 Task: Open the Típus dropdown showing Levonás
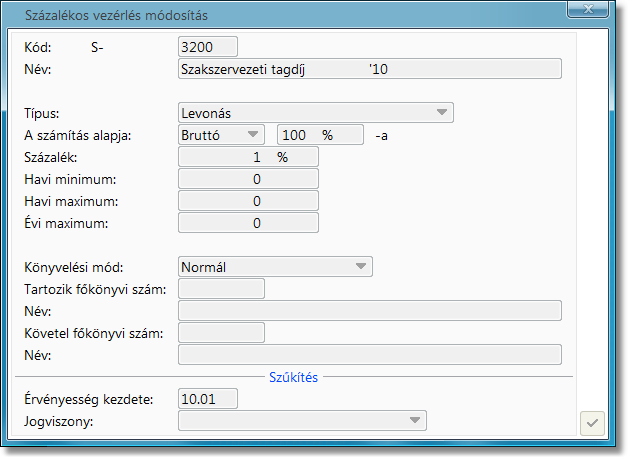point(315,113)
